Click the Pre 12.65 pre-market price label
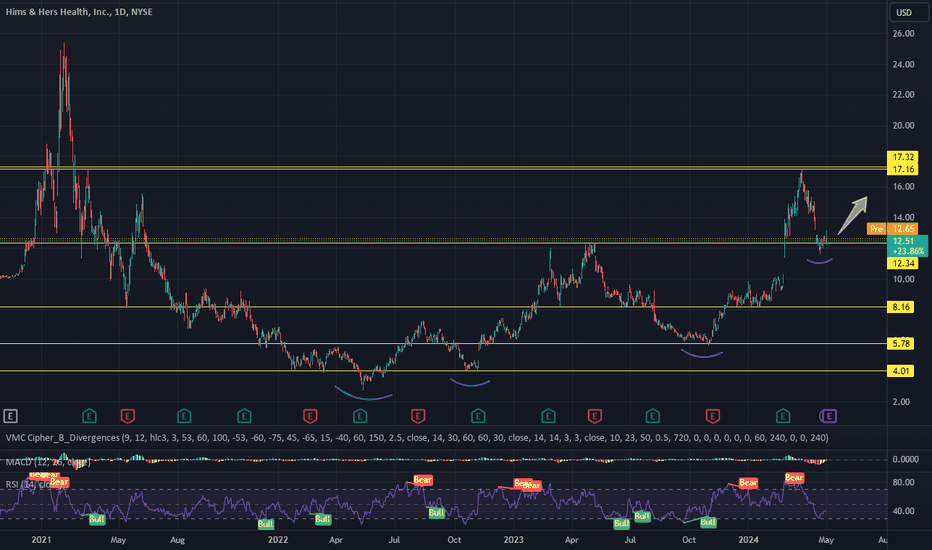This screenshot has height=550, width=932. (x=892, y=229)
